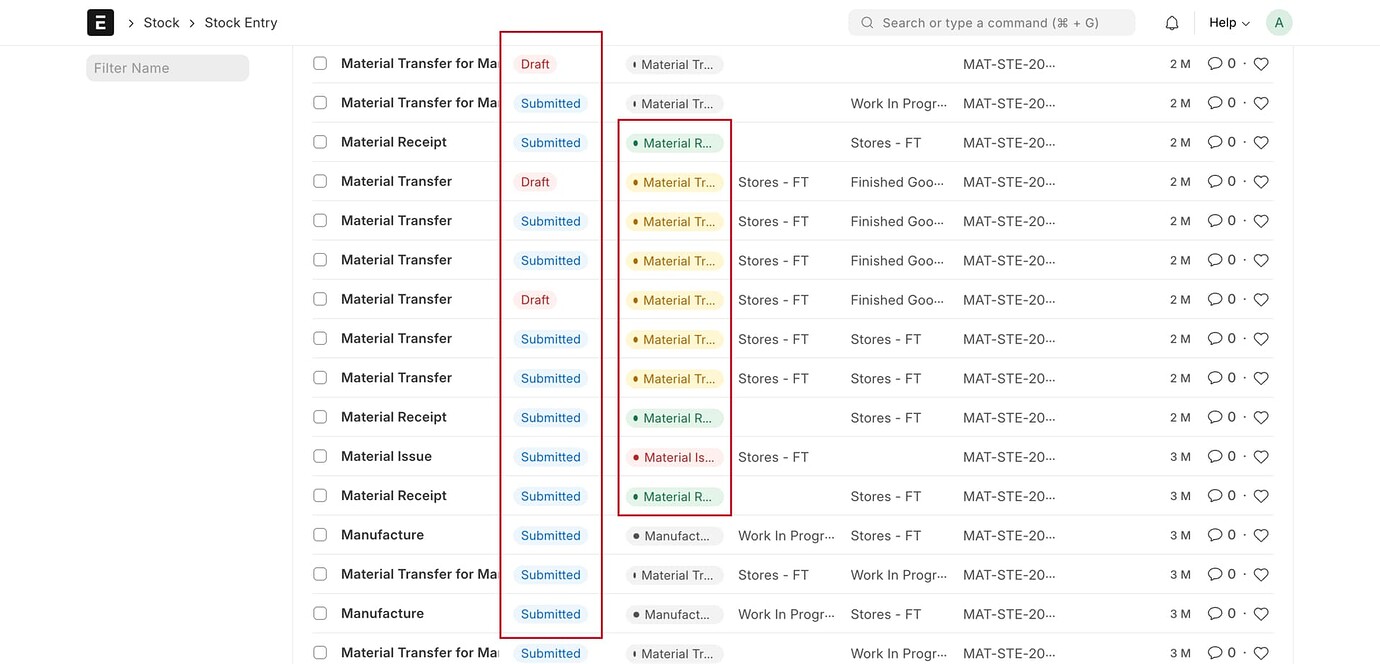Click the comment bubble on the Material Issue row
The width and height of the screenshot is (1380, 664).
point(1214,456)
